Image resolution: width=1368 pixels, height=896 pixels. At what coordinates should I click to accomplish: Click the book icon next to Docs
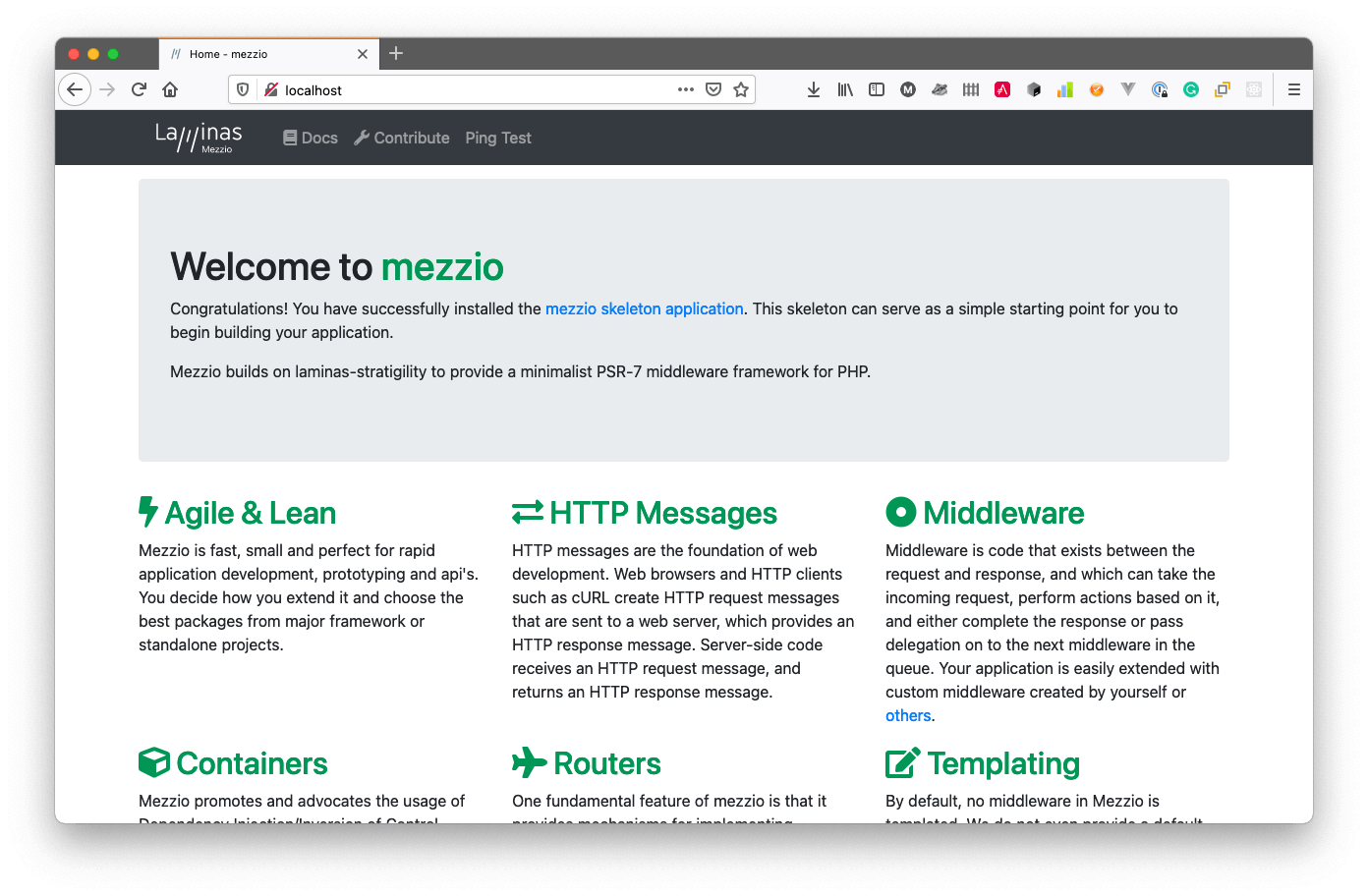tap(288, 138)
